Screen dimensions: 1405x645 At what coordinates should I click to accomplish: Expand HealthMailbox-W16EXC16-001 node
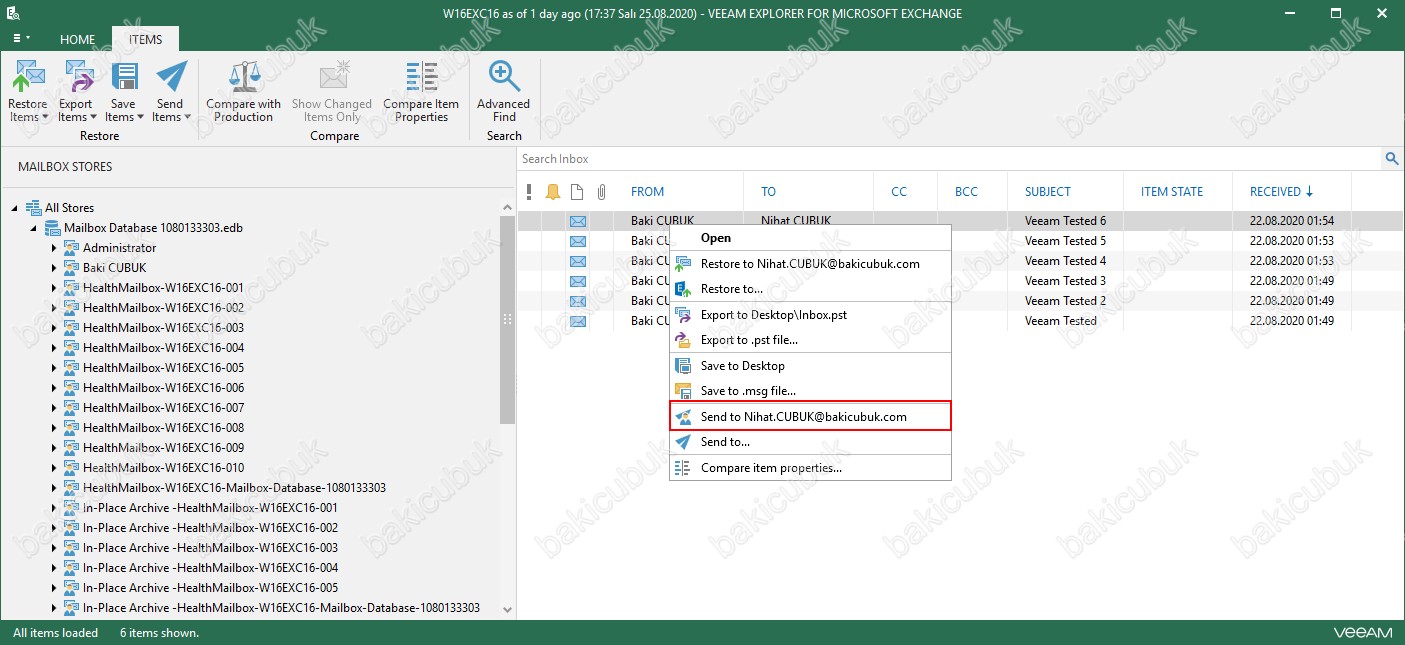coord(54,288)
